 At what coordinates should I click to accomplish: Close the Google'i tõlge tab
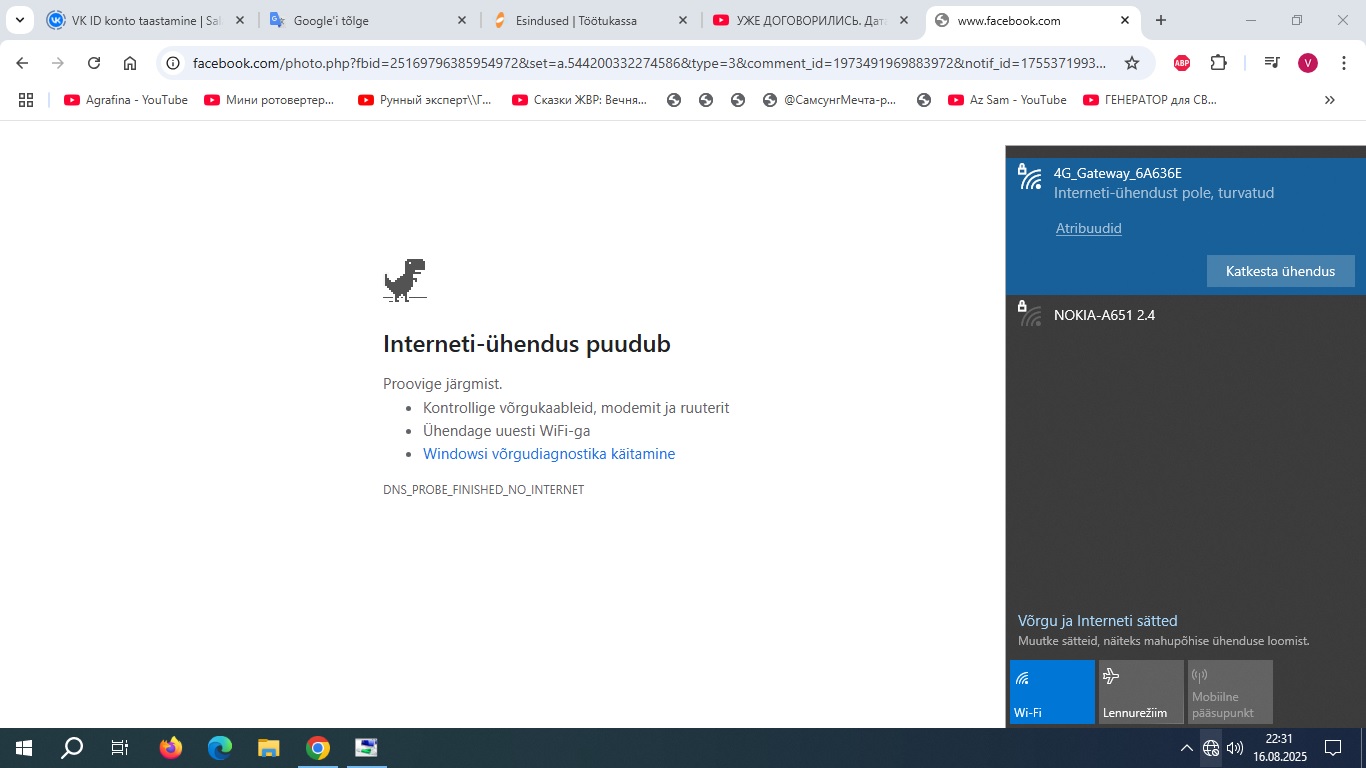(461, 20)
